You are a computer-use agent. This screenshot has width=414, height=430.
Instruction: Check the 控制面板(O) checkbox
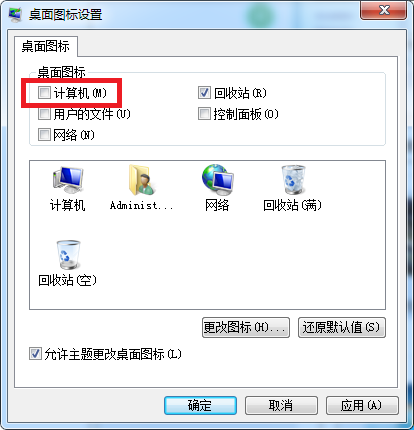(x=204, y=114)
